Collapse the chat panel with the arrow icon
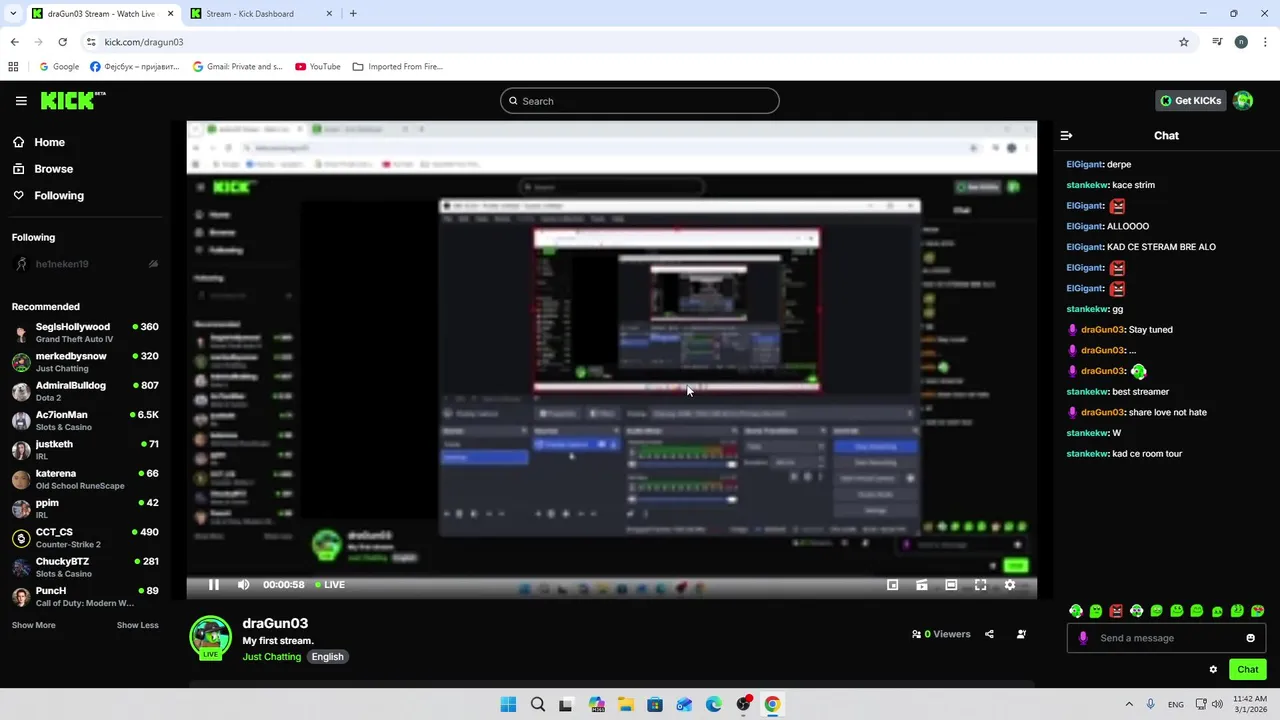This screenshot has height=720, width=1280. point(1066,135)
